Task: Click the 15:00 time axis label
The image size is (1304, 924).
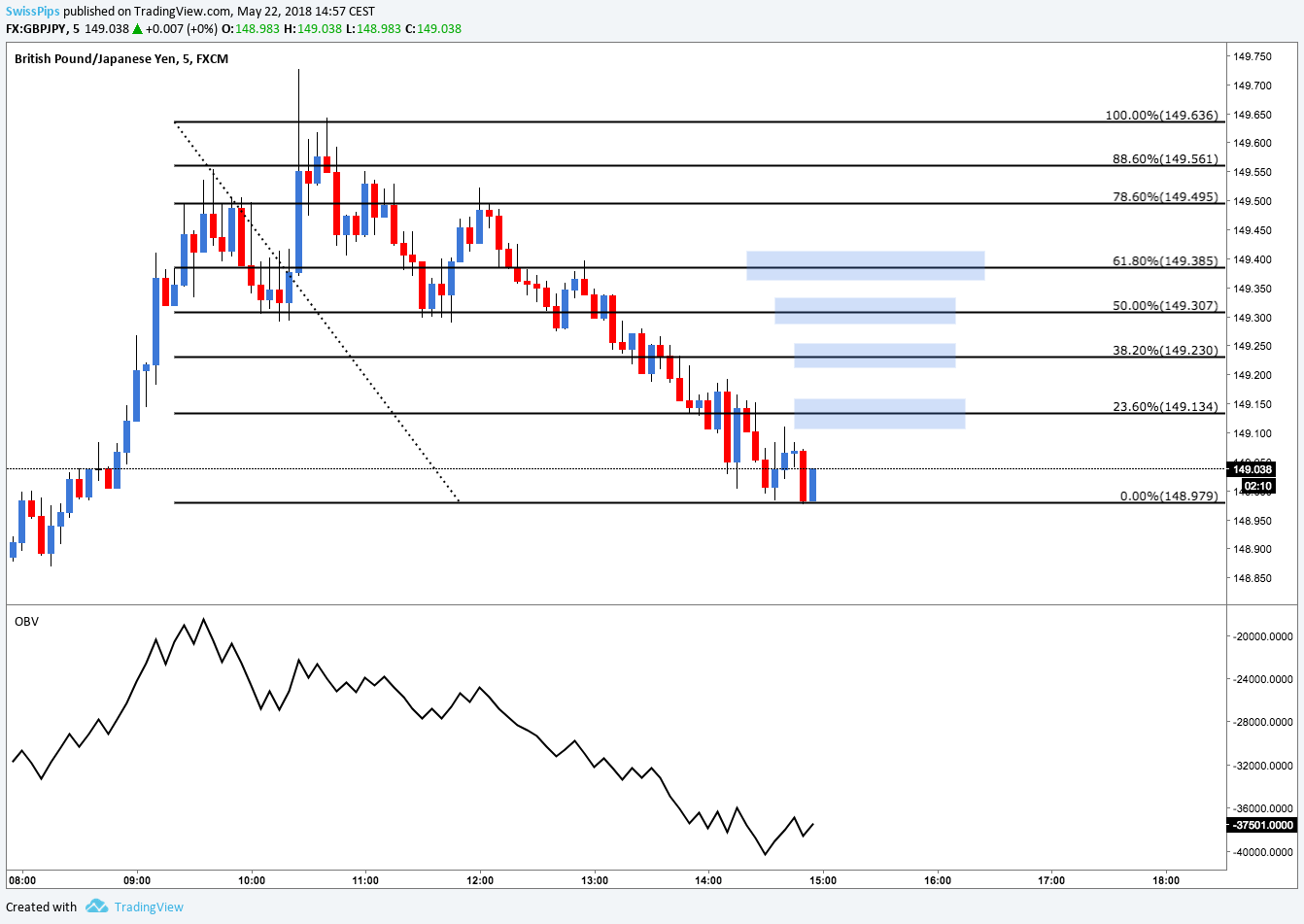Action: click(x=823, y=880)
